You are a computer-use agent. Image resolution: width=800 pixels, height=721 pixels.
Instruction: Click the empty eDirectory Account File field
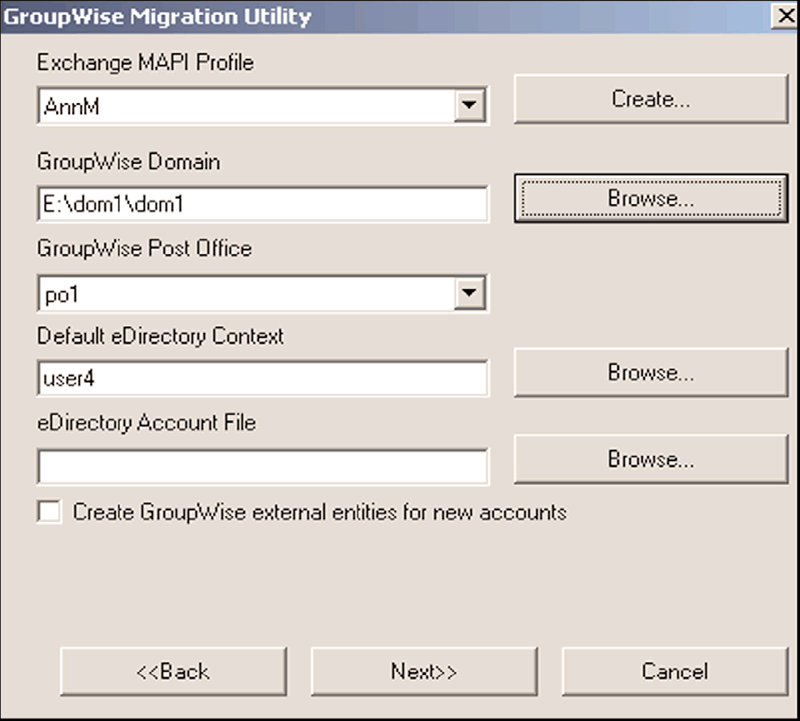click(263, 466)
